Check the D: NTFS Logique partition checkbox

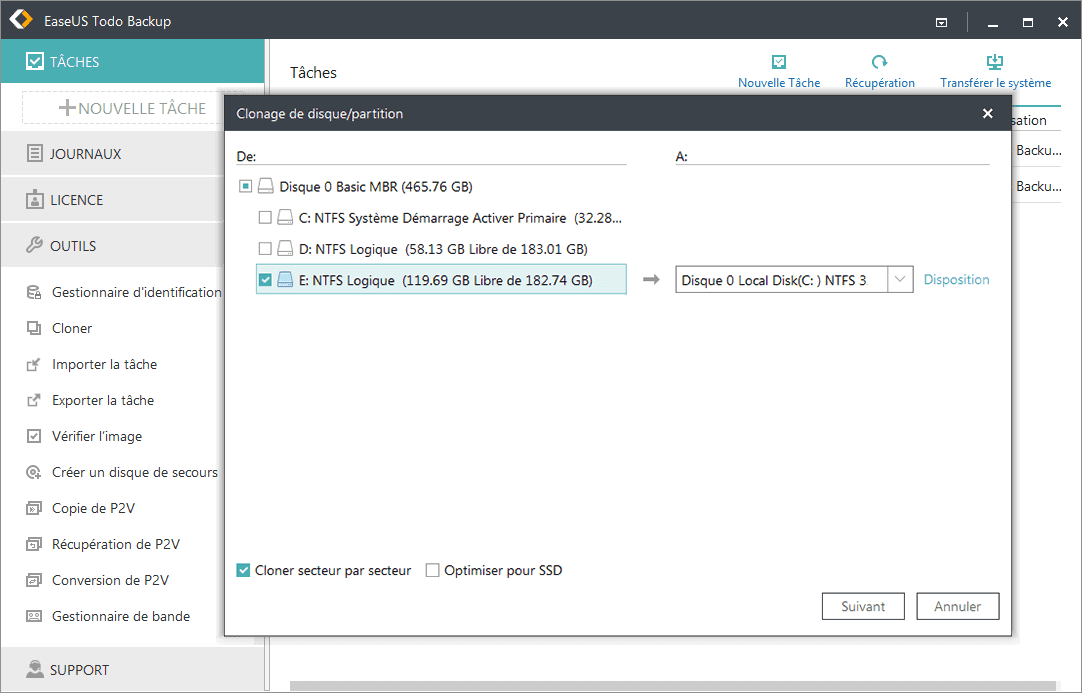pos(265,248)
